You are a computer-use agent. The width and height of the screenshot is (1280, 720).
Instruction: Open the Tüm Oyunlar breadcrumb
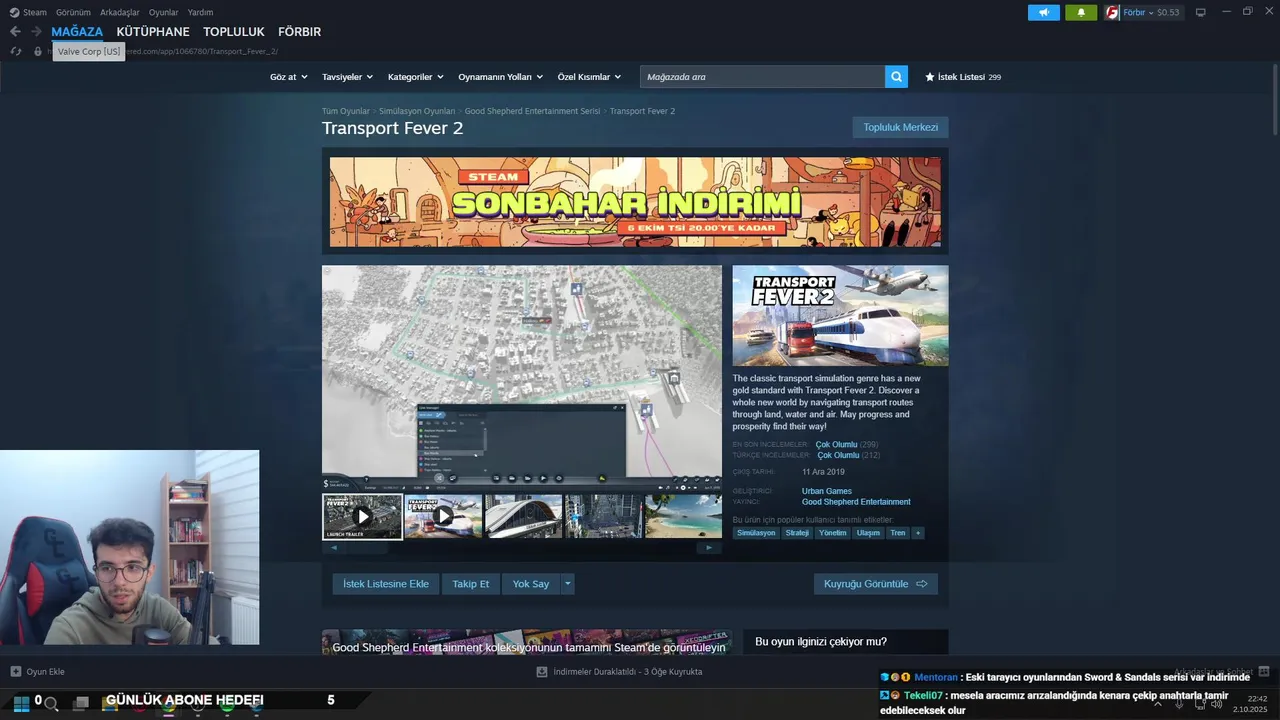coord(346,111)
